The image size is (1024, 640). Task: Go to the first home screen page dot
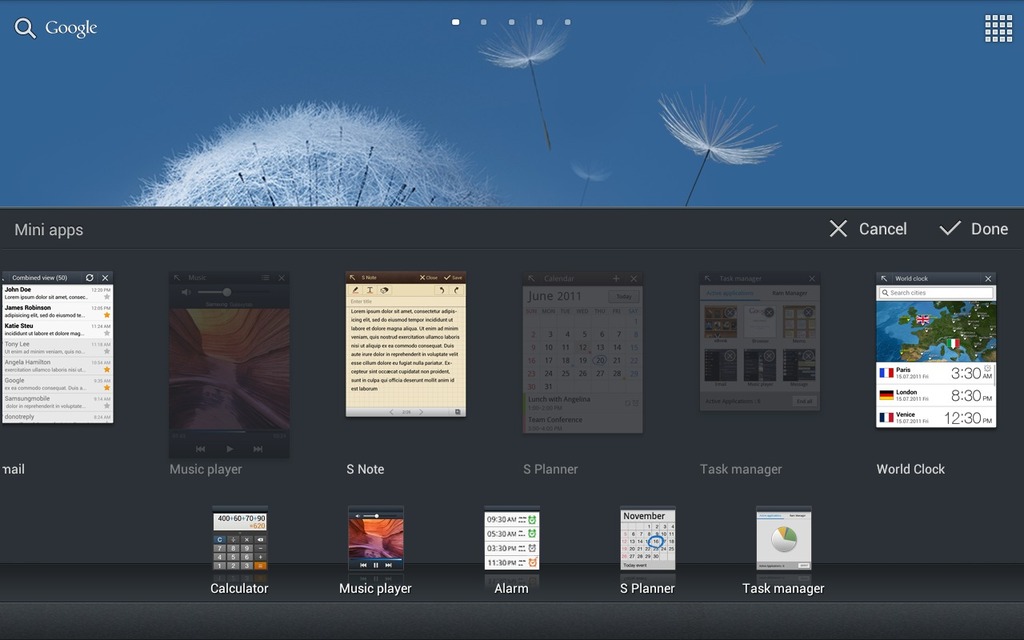click(455, 22)
